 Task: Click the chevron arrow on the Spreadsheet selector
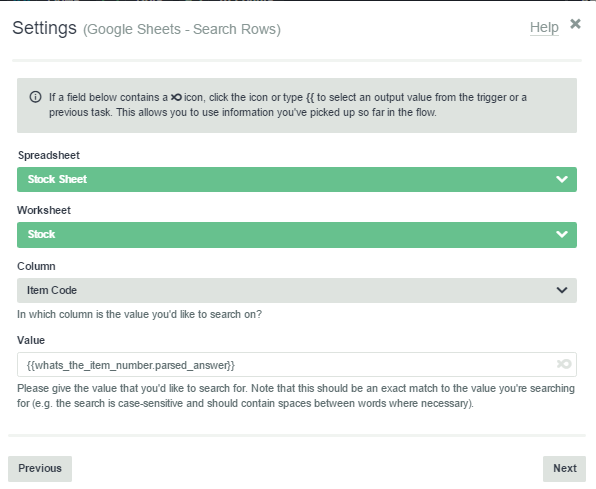point(561,179)
